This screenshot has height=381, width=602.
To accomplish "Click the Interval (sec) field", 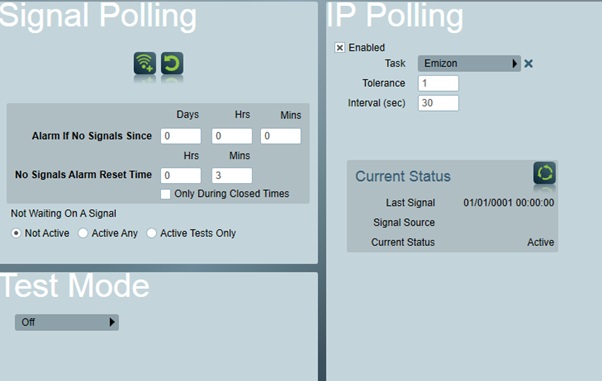I will coord(438,103).
